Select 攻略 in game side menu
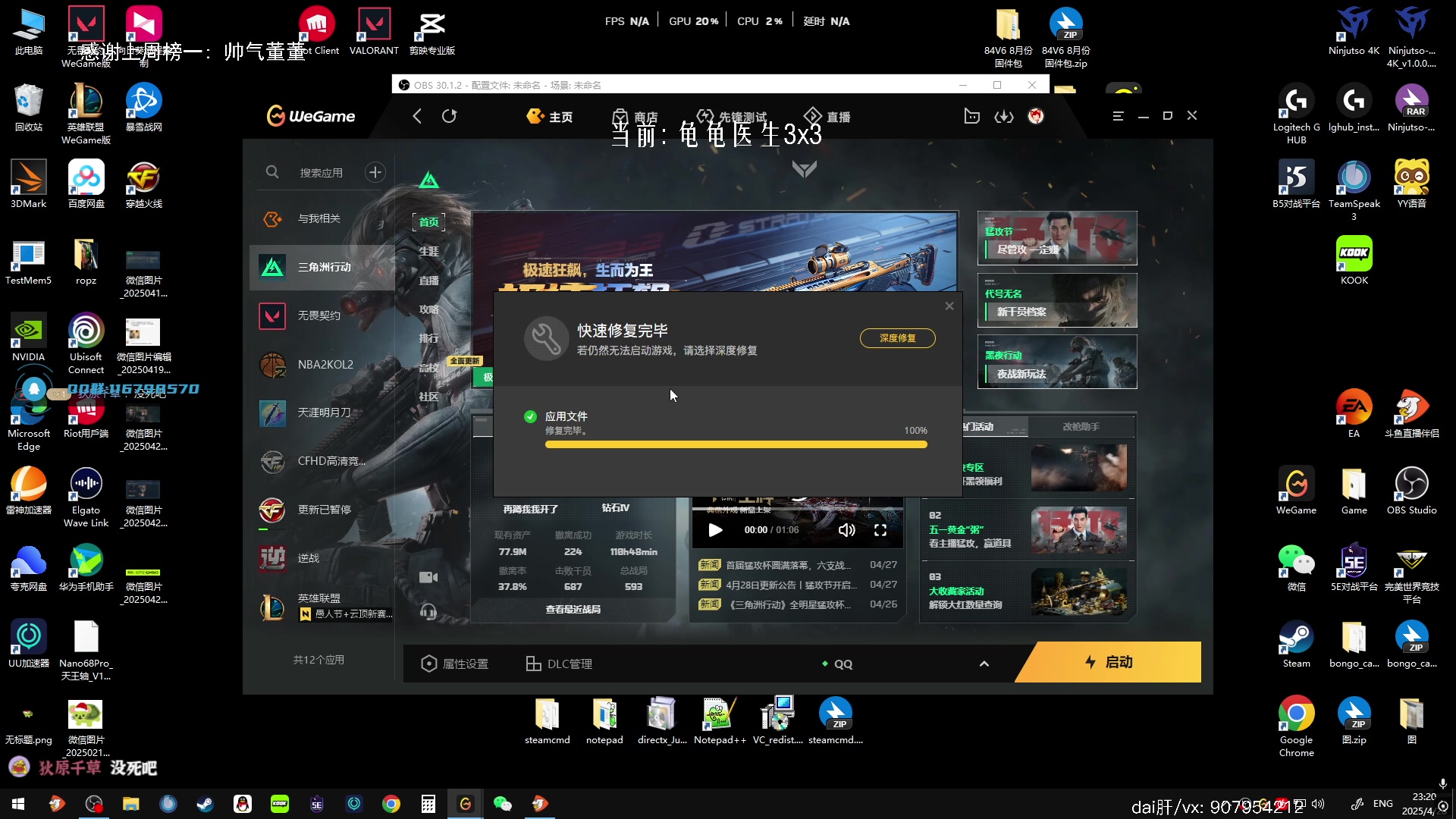 [x=429, y=309]
